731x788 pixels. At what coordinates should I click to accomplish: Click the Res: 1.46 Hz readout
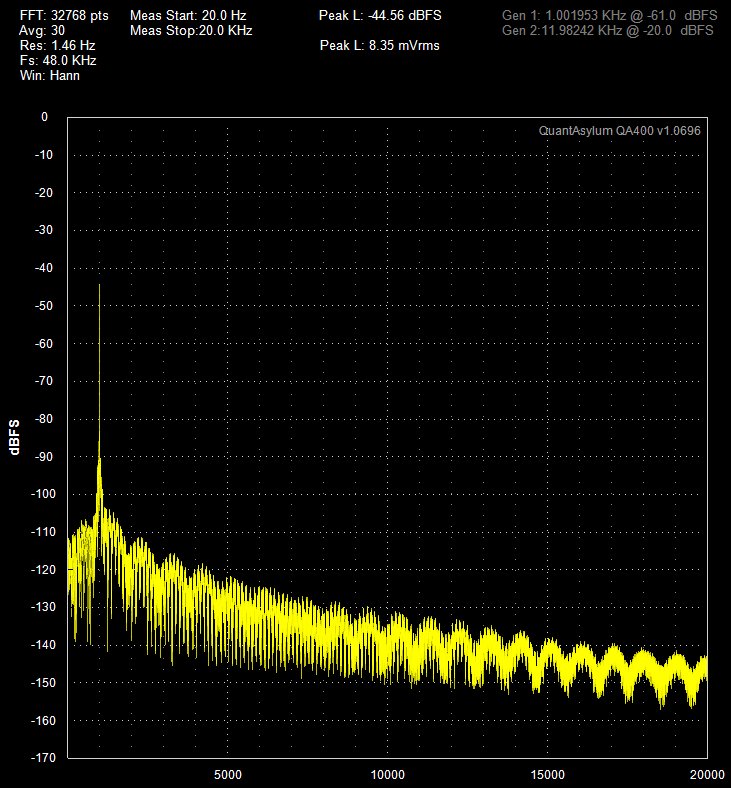coord(57,46)
